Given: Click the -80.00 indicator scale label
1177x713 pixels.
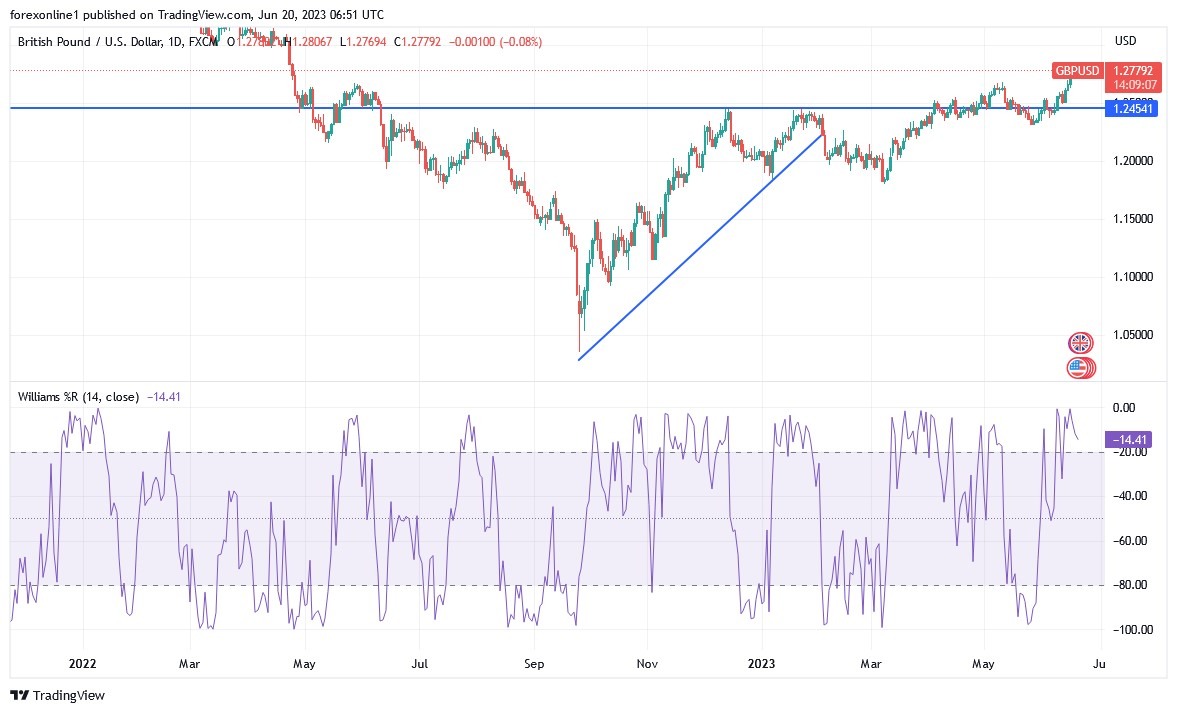Looking at the screenshot, I should [1129, 585].
